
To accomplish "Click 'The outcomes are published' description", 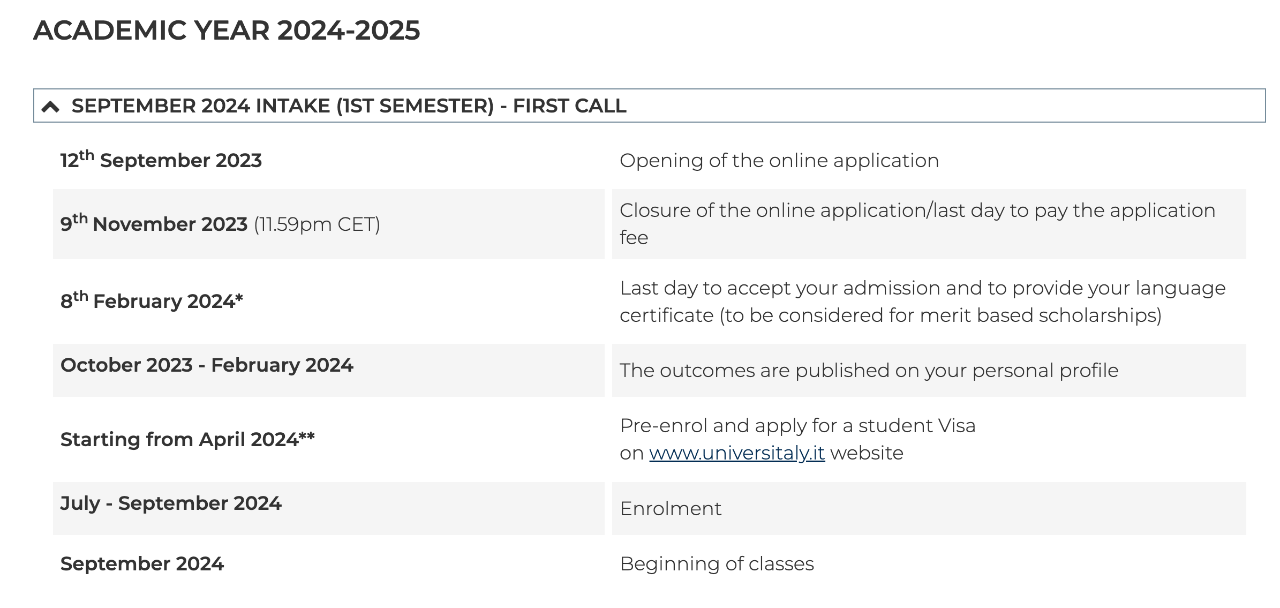I will tap(869, 371).
